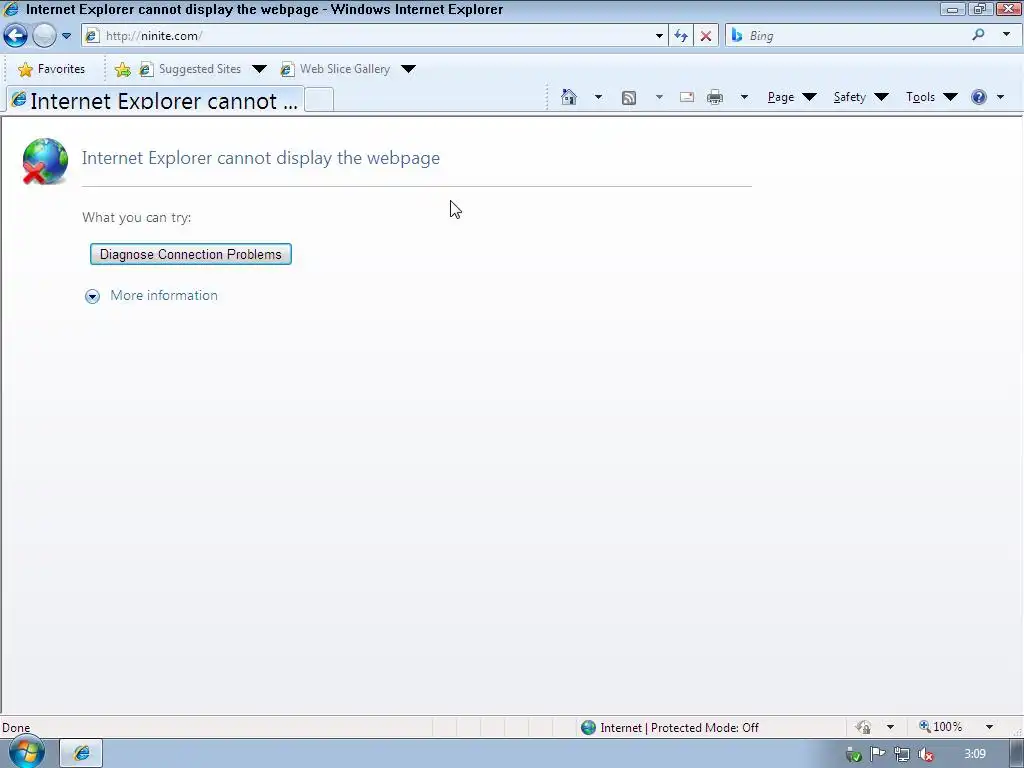Expand the Help dropdown arrow

point(1000,97)
